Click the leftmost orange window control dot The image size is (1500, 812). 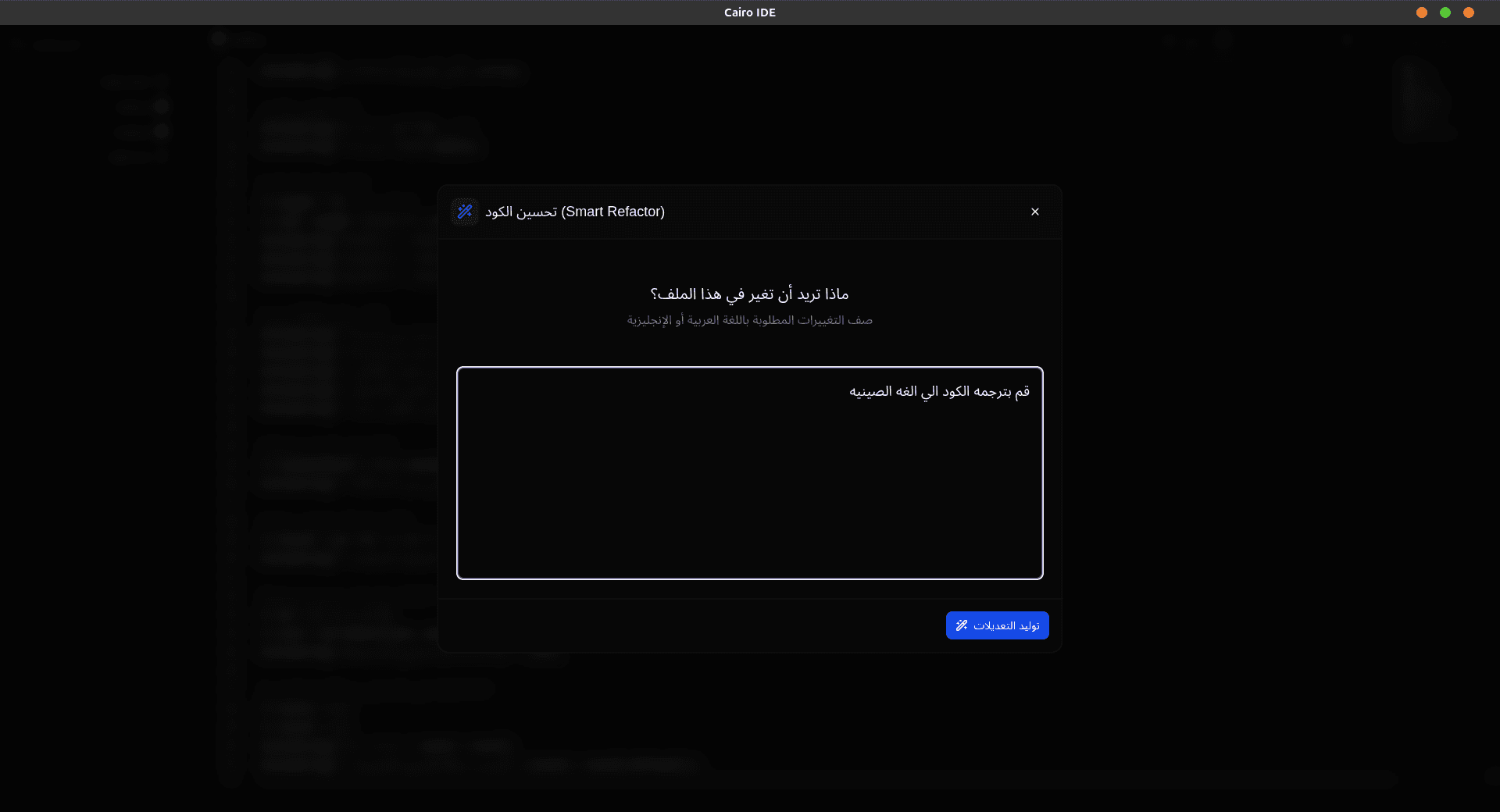click(x=1422, y=12)
